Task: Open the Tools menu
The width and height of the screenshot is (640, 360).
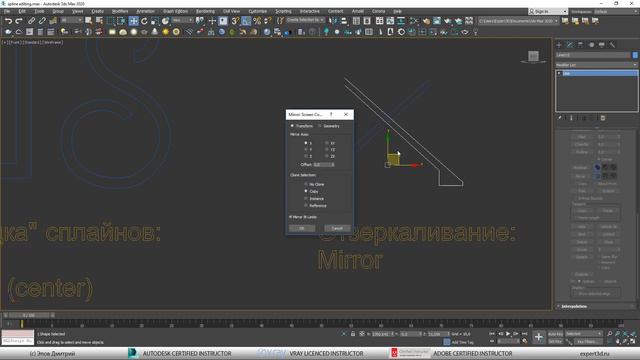Action: 39,11
